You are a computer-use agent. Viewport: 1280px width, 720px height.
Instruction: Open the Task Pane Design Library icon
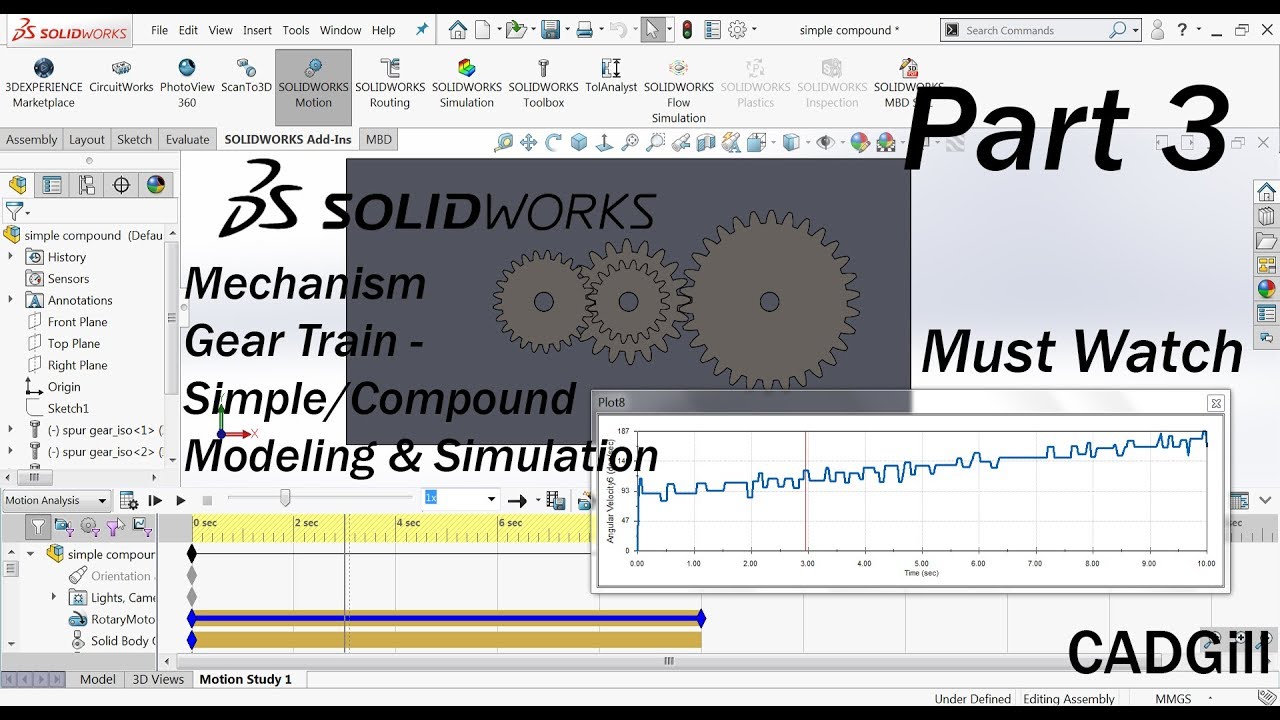[1267, 216]
